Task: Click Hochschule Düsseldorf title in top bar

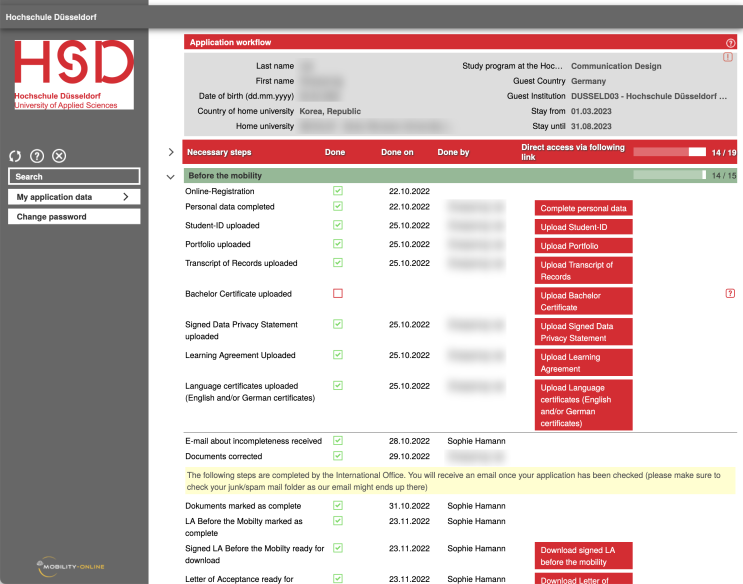Action: coord(51,17)
